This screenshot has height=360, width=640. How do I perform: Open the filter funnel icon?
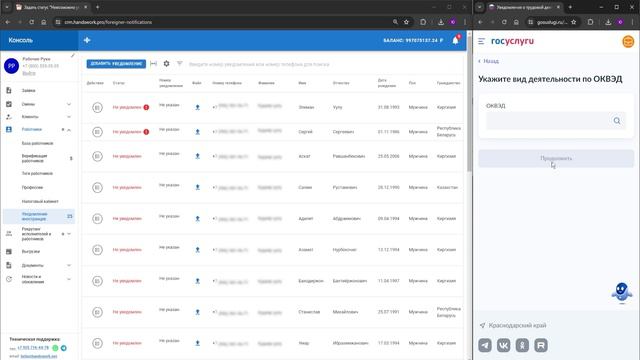coord(179,64)
